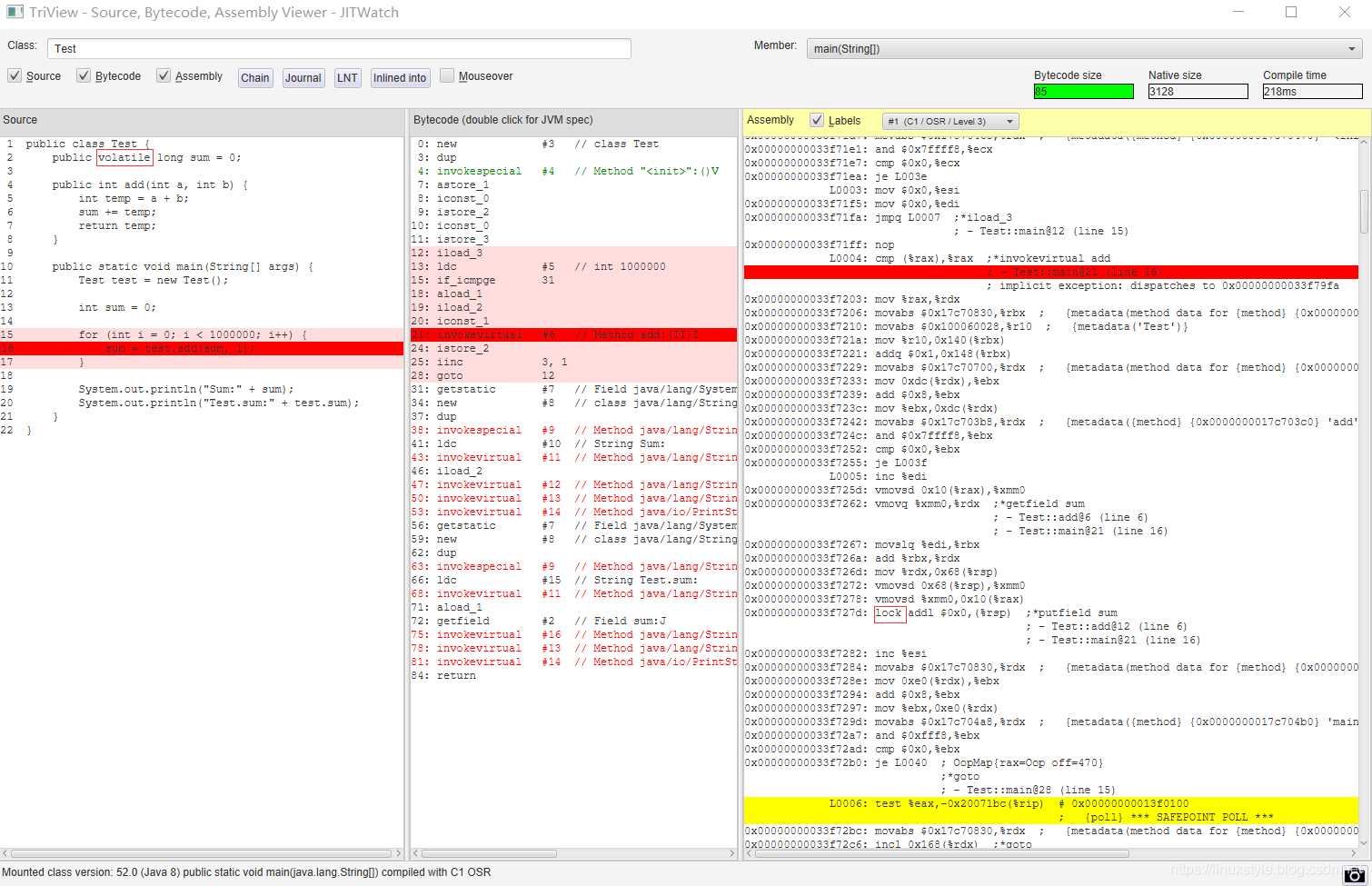Viewport: 1372px width, 886px height.
Task: Click the Inlined into button
Action: [x=400, y=78]
